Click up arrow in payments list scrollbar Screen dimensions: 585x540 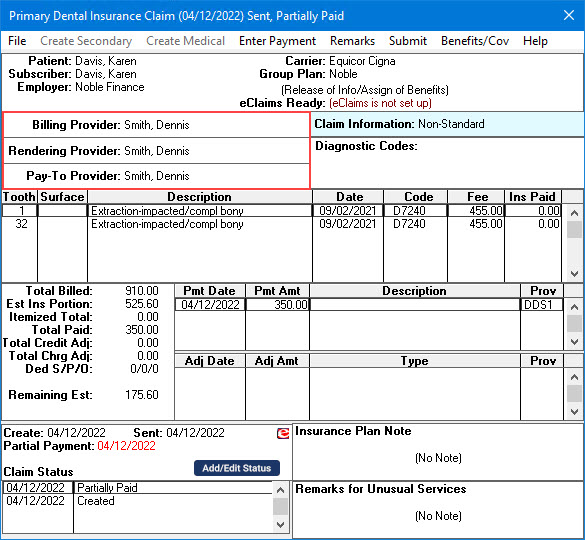point(574,307)
